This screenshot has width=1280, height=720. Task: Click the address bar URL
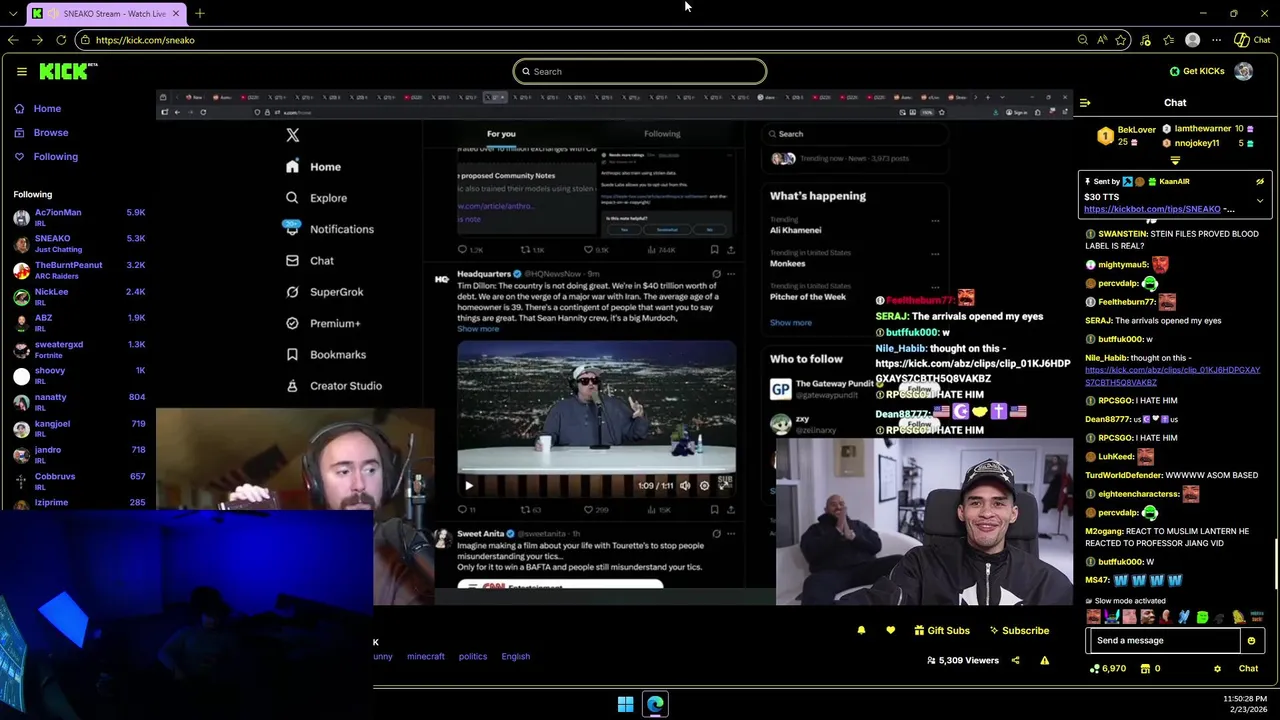pos(145,40)
